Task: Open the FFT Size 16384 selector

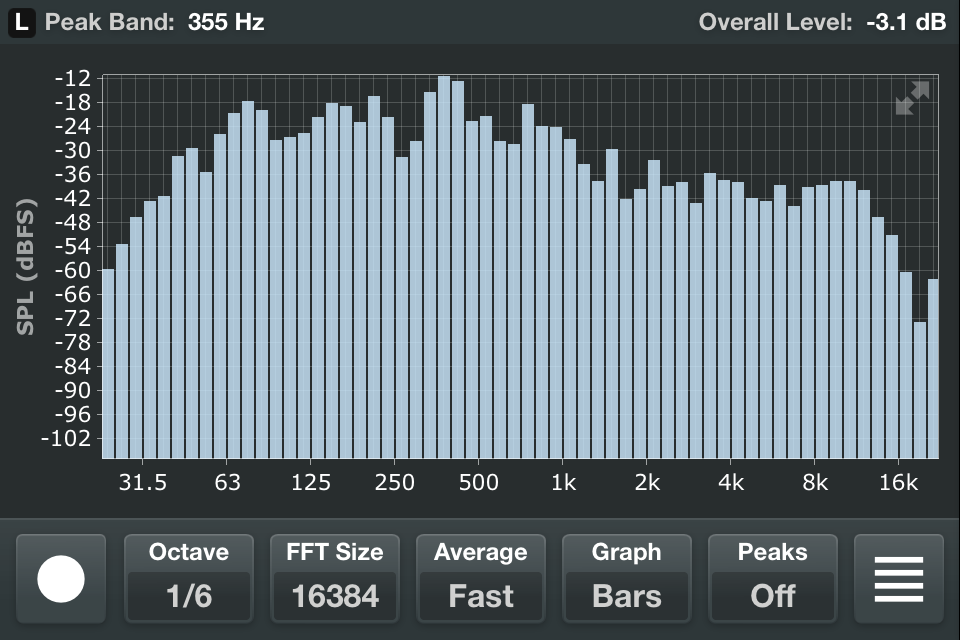Action: coord(334,581)
